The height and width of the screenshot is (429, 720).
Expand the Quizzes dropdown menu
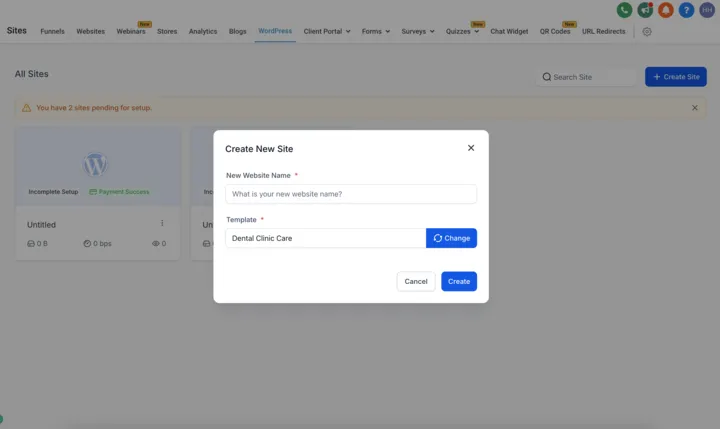[x=462, y=31]
